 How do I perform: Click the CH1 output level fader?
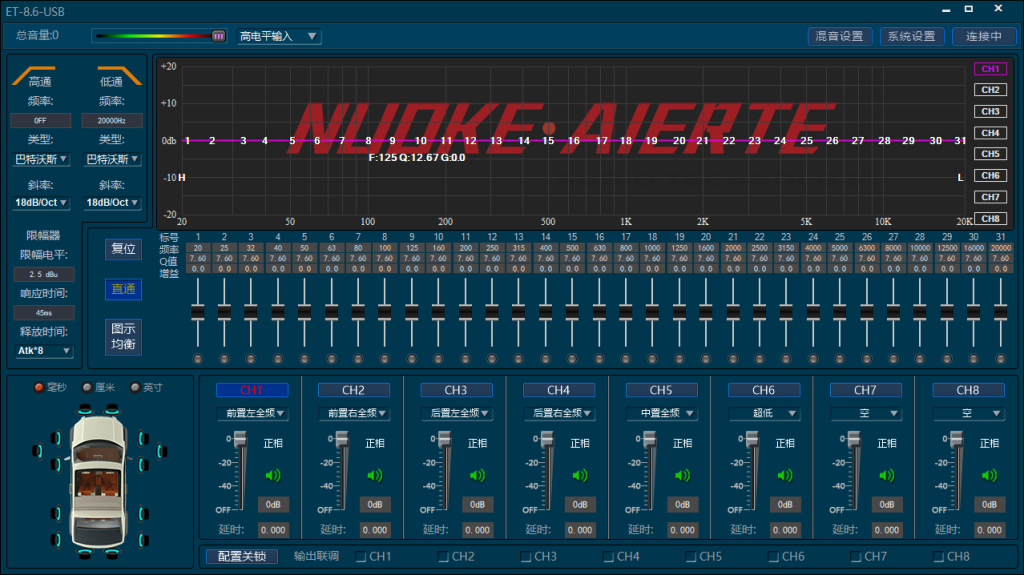click(240, 441)
